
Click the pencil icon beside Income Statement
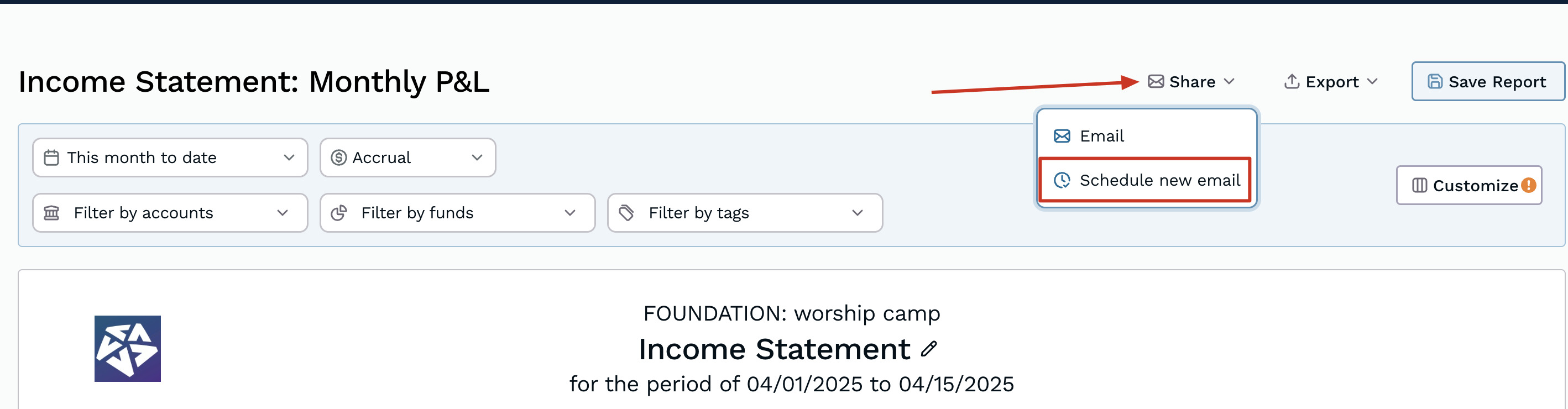[929, 349]
